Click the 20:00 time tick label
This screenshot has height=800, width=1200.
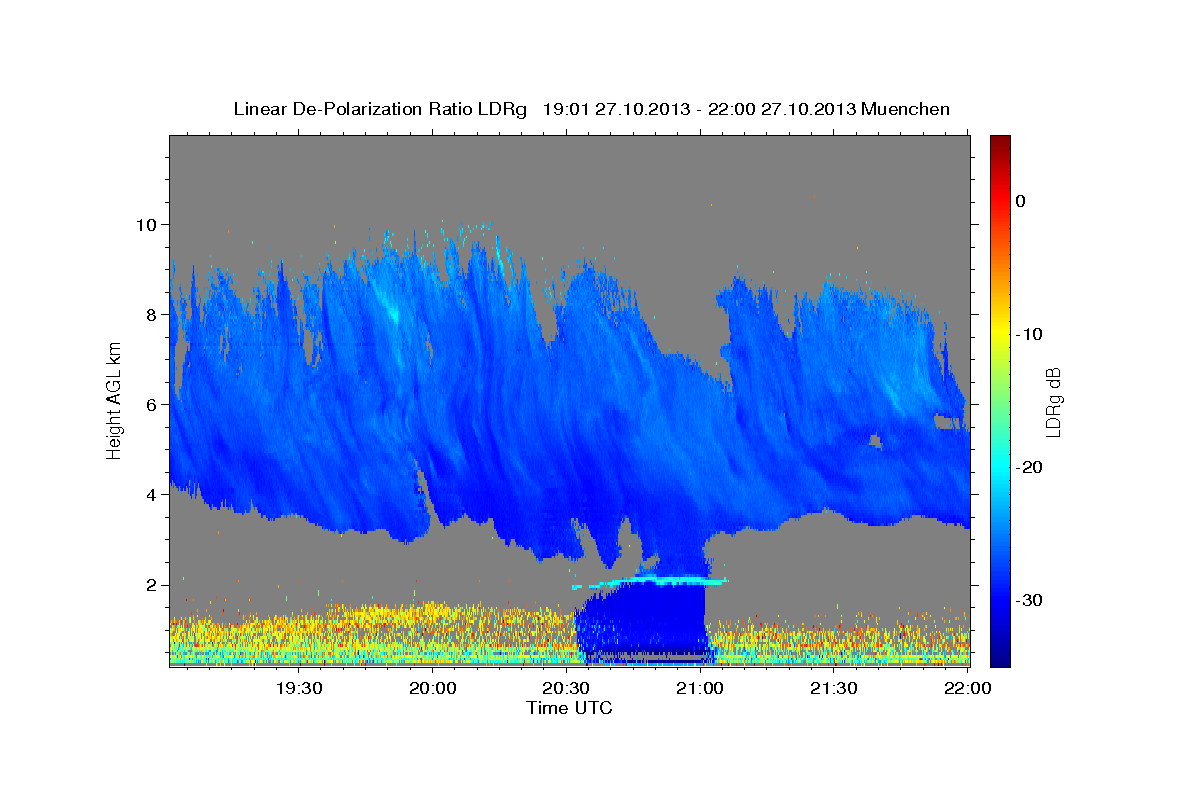[433, 688]
